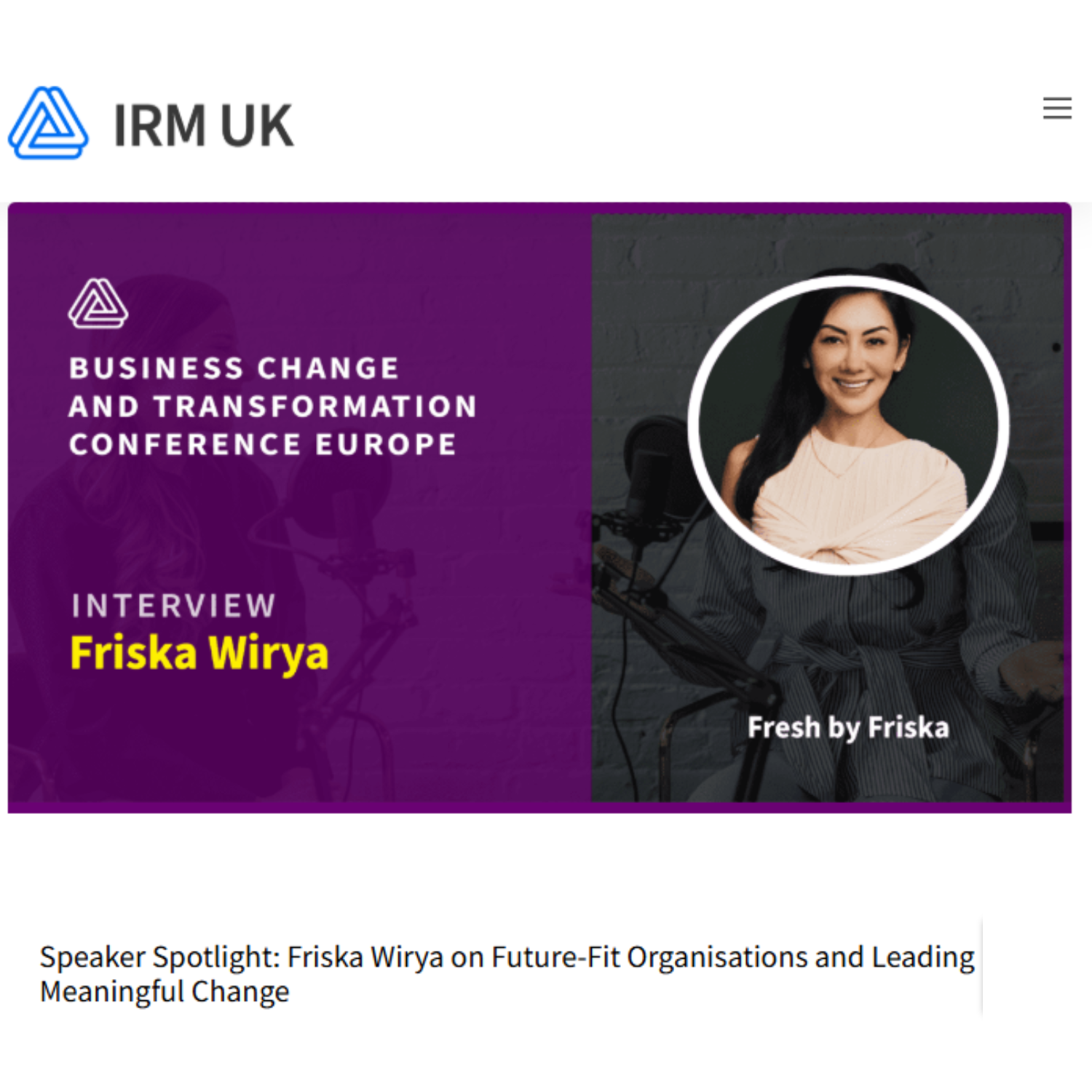Select the yellow Friska Wirya name
Screen dimensions: 1092x1092
pyautogui.click(x=199, y=653)
